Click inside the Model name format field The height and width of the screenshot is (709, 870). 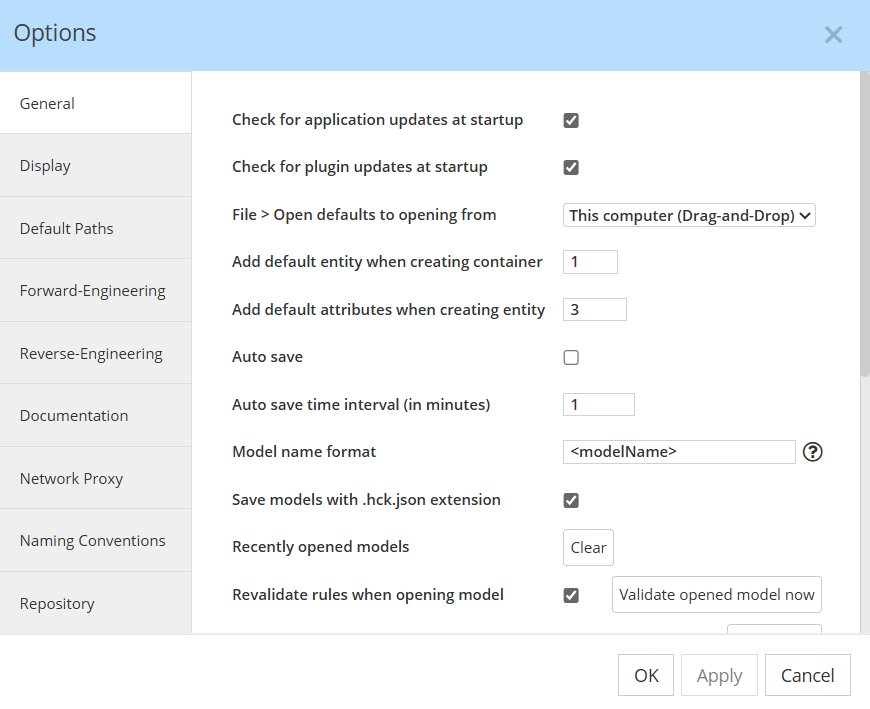point(678,452)
